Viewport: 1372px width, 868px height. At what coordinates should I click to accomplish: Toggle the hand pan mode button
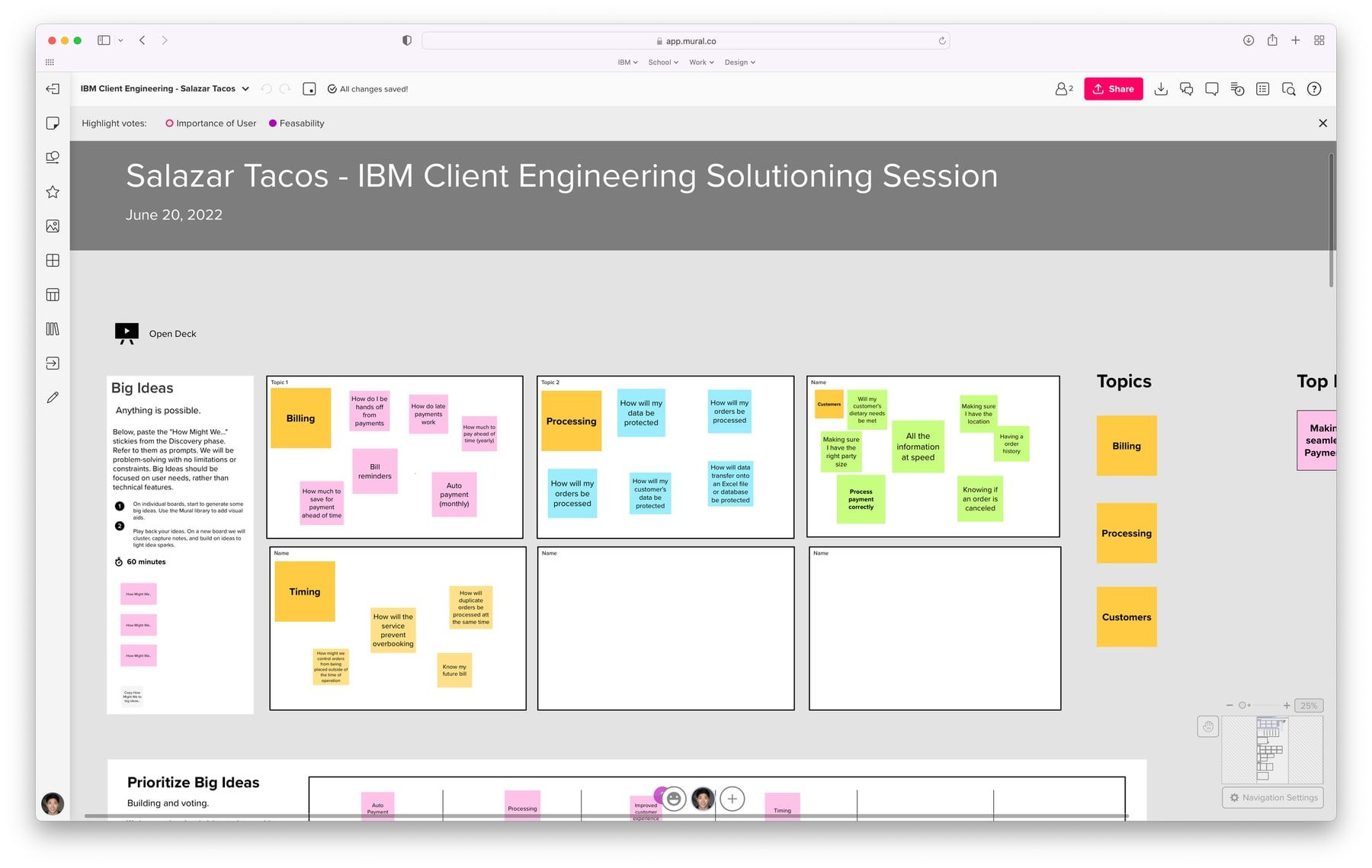(x=1208, y=727)
